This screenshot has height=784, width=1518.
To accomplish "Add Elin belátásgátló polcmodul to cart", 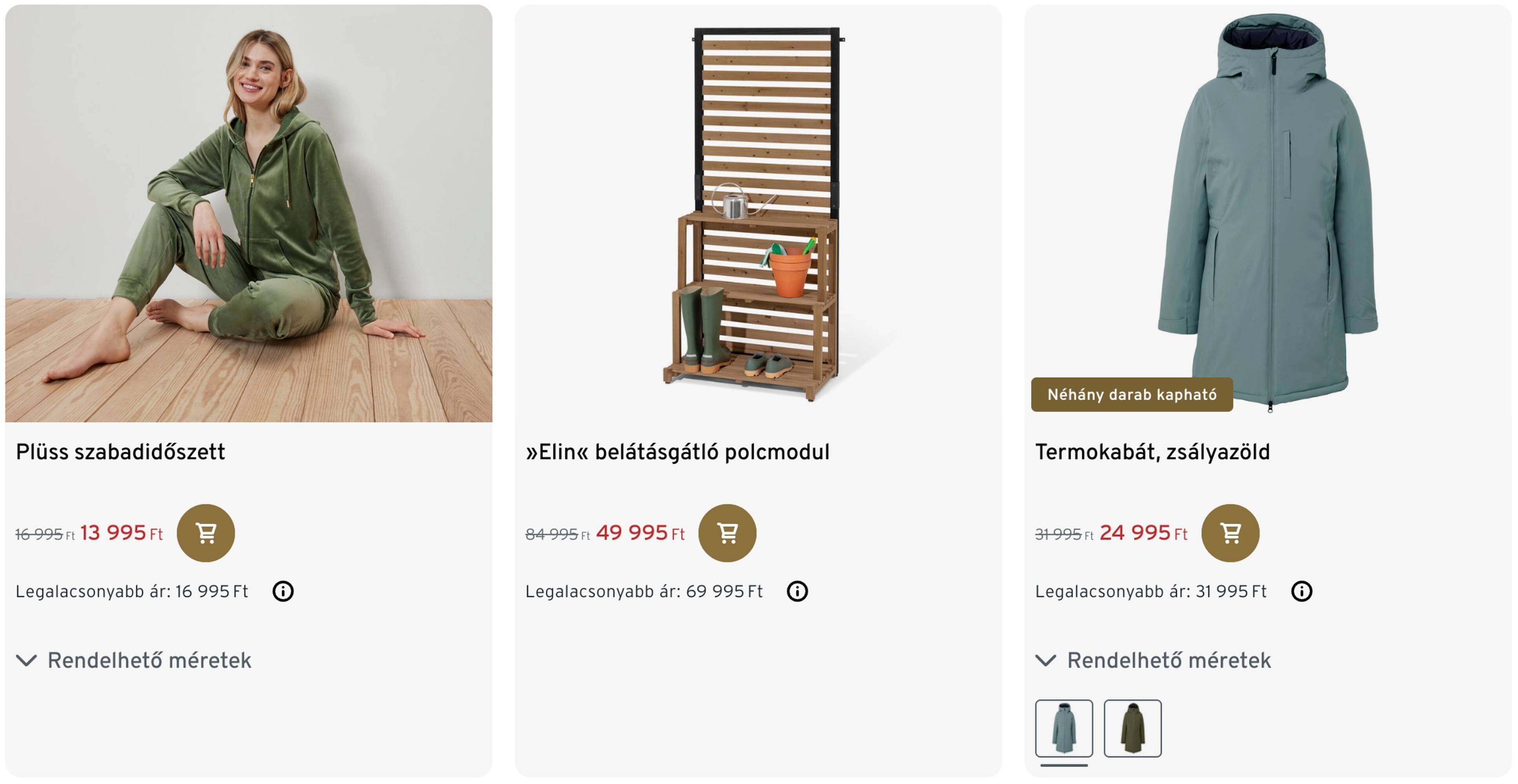I will tap(727, 532).
